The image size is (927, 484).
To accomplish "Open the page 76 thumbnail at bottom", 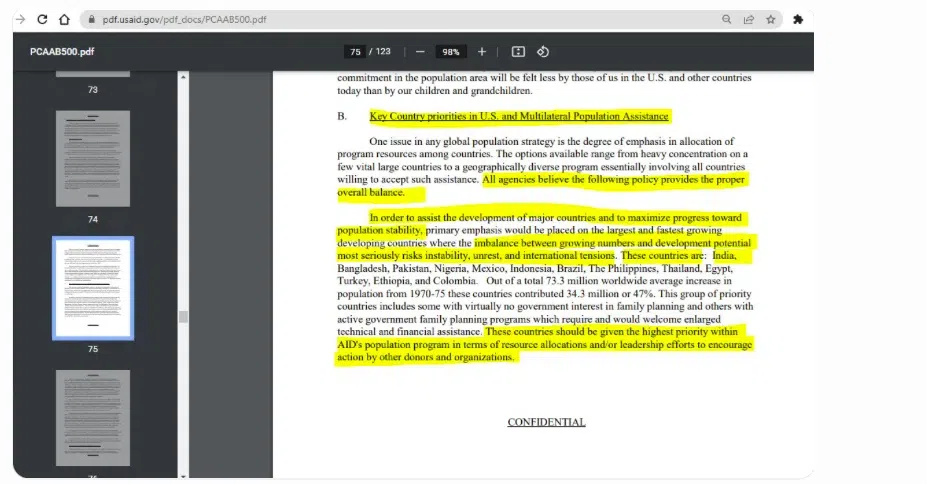I will click(x=92, y=417).
